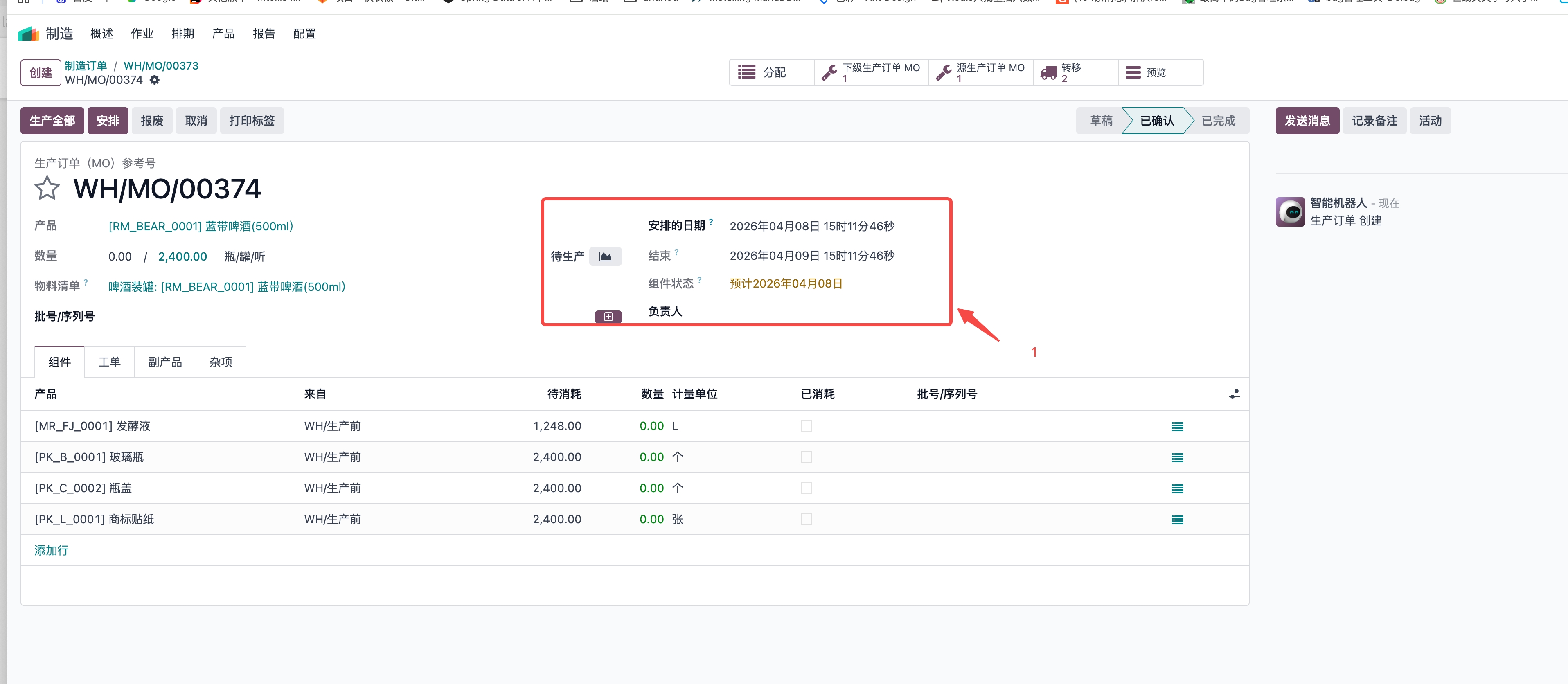The height and width of the screenshot is (684, 1568).
Task: Open details list icon for 商标贴纸 row
Action: coord(1177,520)
